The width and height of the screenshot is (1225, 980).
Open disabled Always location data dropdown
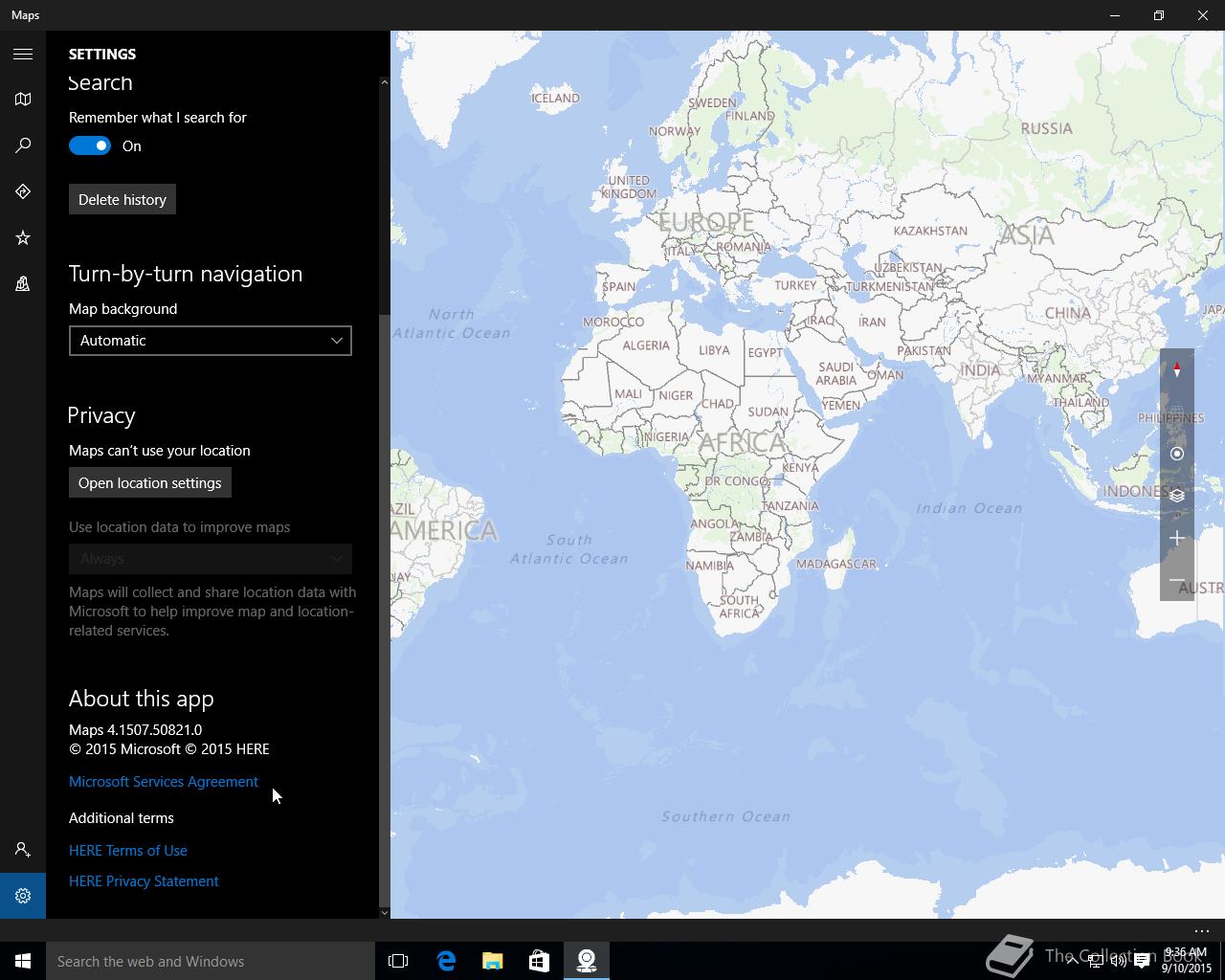(211, 559)
